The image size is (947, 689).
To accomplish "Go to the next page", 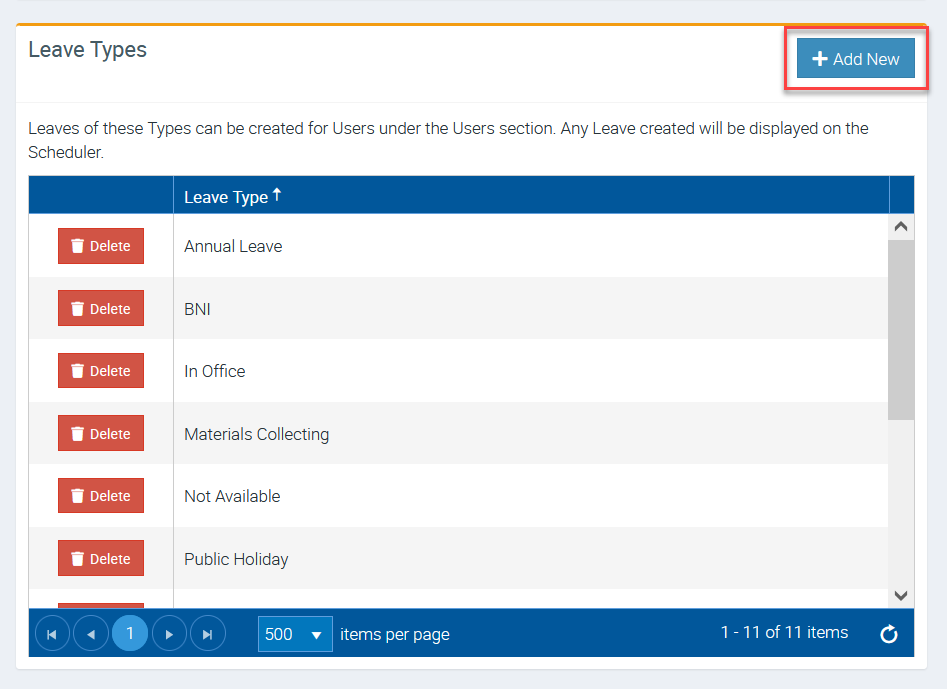I will [169, 634].
